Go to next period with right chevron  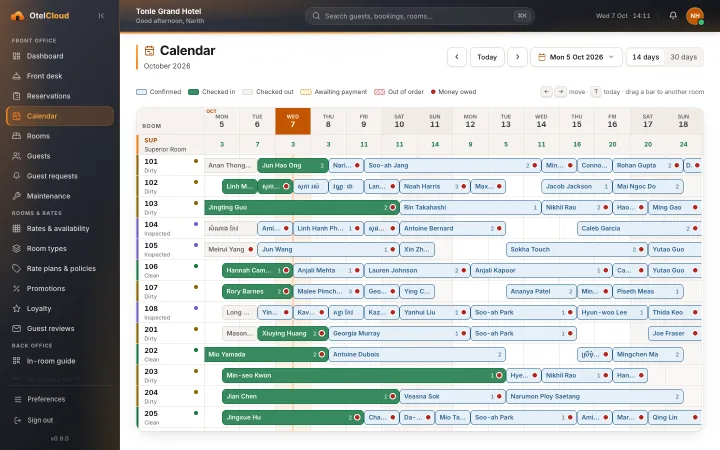click(x=518, y=57)
